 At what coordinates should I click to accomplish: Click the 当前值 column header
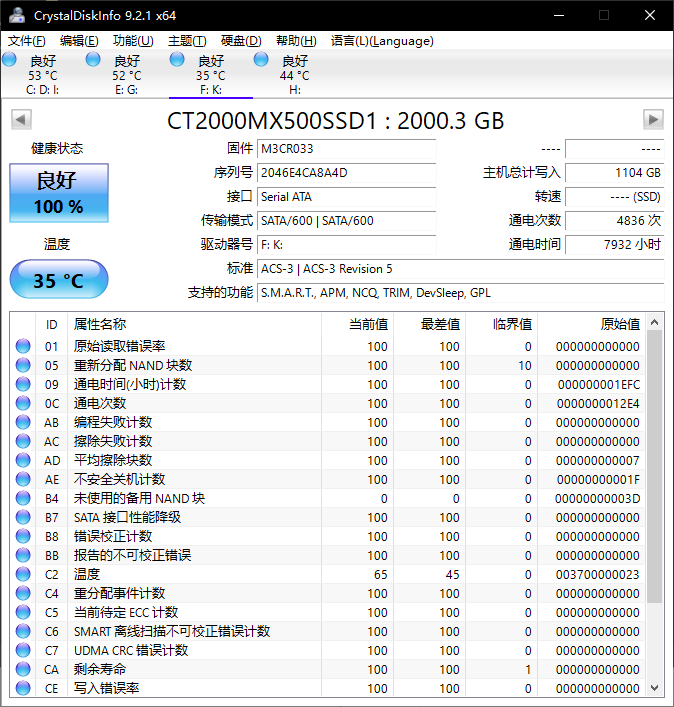pyautogui.click(x=358, y=324)
